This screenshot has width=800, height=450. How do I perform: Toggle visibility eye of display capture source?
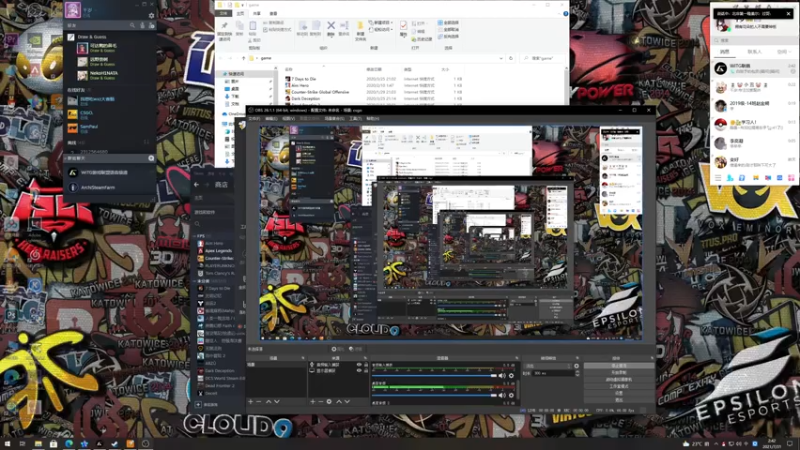pyautogui.click(x=359, y=371)
